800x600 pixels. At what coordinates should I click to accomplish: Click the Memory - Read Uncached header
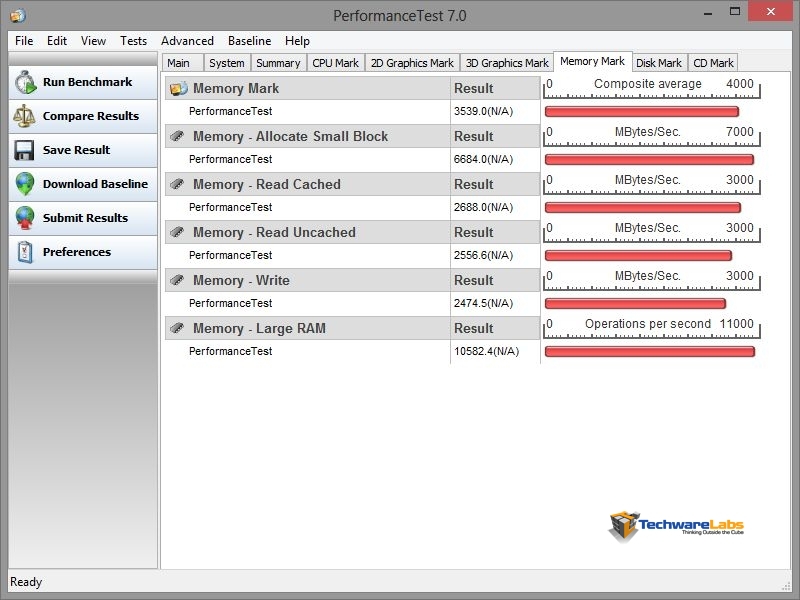coord(274,232)
